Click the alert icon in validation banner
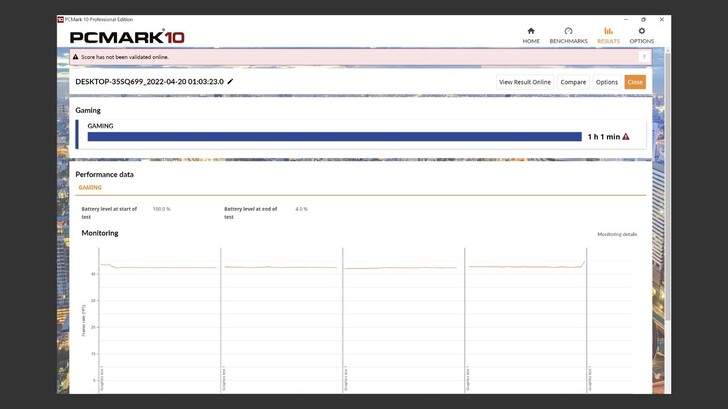Image resolution: width=728 pixels, height=409 pixels. click(76, 57)
